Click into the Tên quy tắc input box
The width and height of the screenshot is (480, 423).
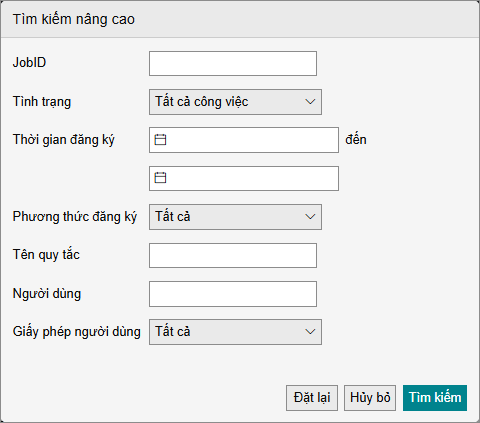coord(233,255)
